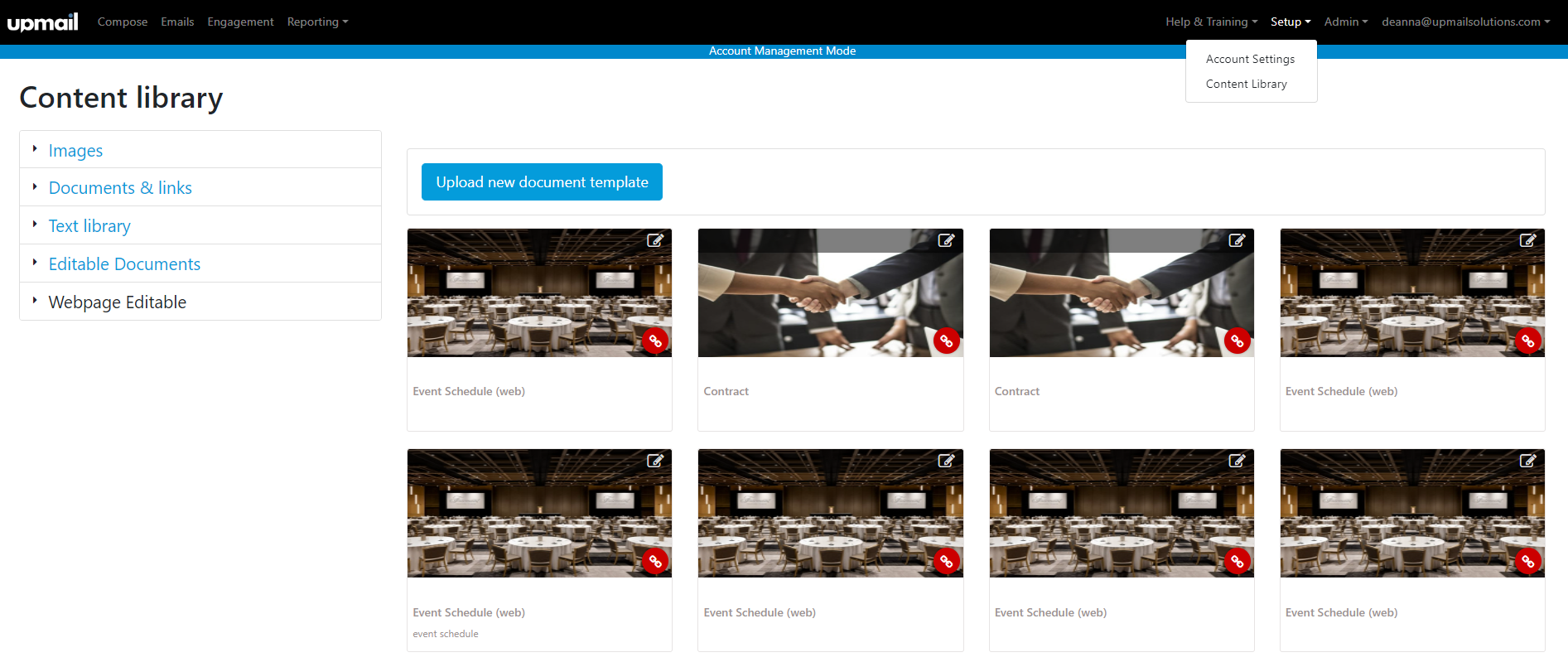This screenshot has height=667, width=1568.
Task: Open the Engagement page
Action: click(240, 22)
